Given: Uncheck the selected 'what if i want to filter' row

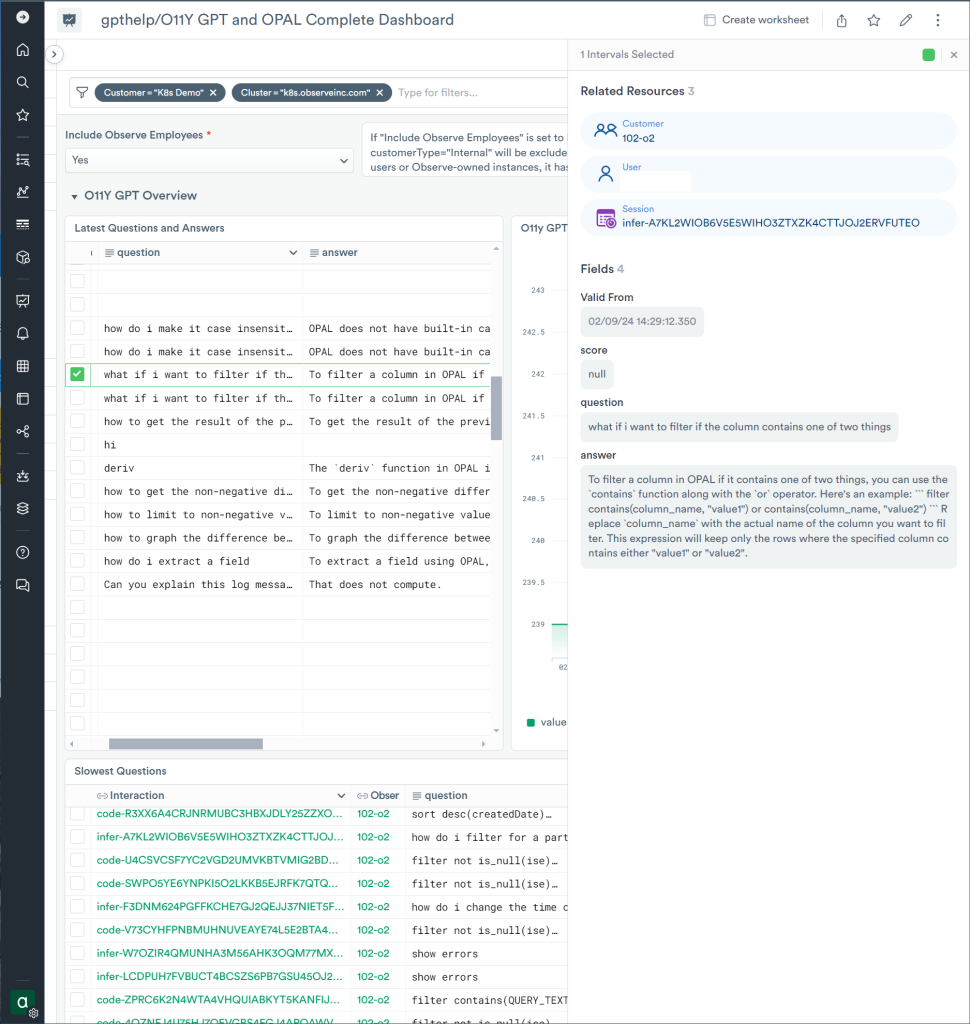Looking at the screenshot, I should pyautogui.click(x=77, y=374).
